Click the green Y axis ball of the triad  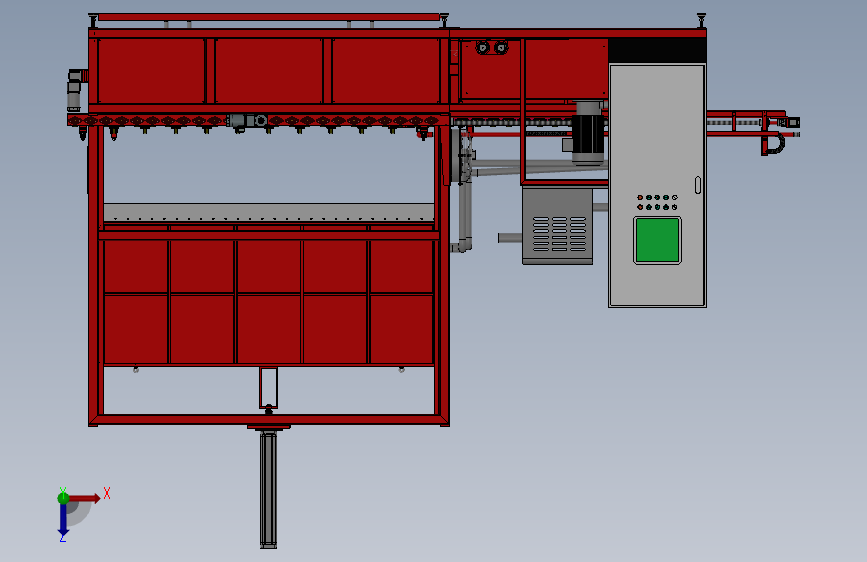click(63, 498)
